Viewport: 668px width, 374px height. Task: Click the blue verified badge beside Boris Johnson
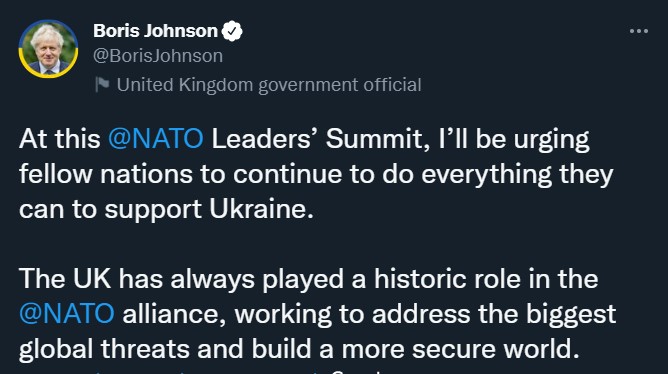click(x=232, y=31)
